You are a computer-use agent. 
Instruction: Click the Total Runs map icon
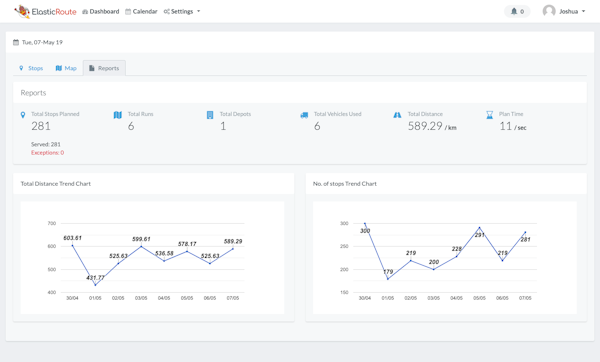tap(117, 115)
